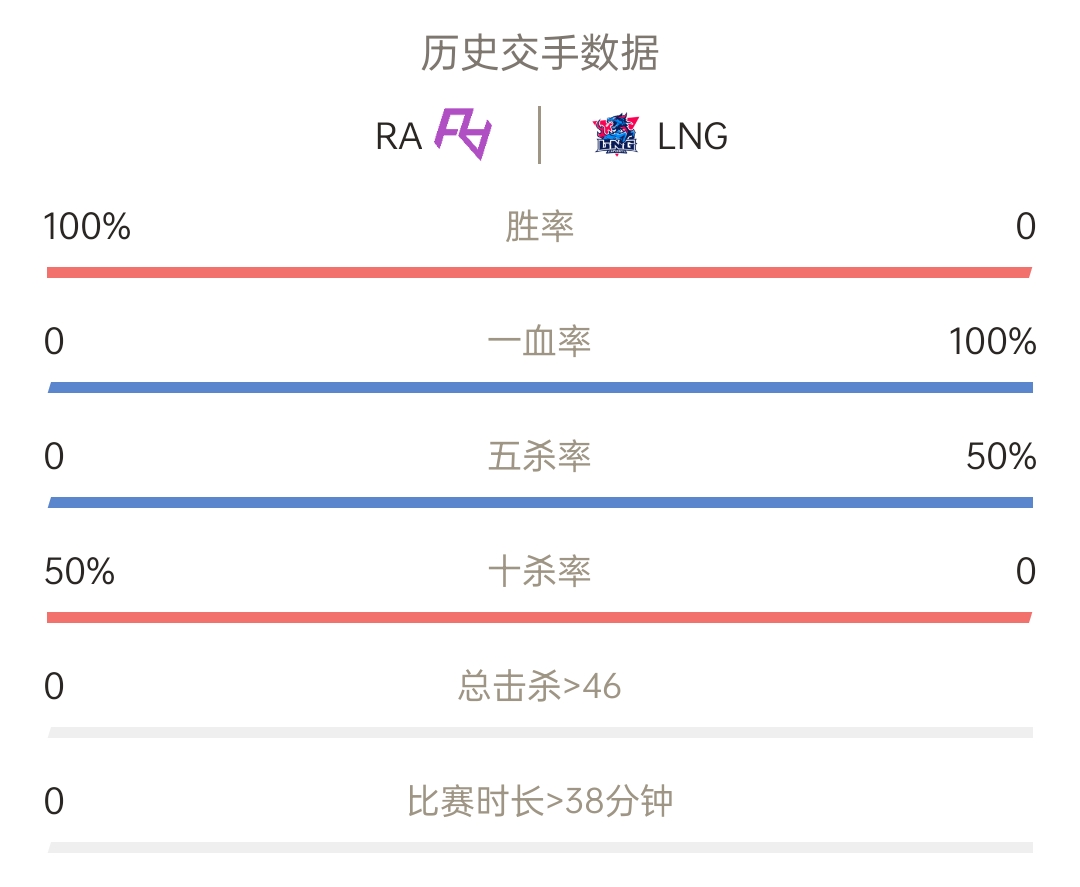The width and height of the screenshot is (1080, 887).
Task: Click the gray 比赛时长>38分钟 bar
Action: tap(540, 848)
